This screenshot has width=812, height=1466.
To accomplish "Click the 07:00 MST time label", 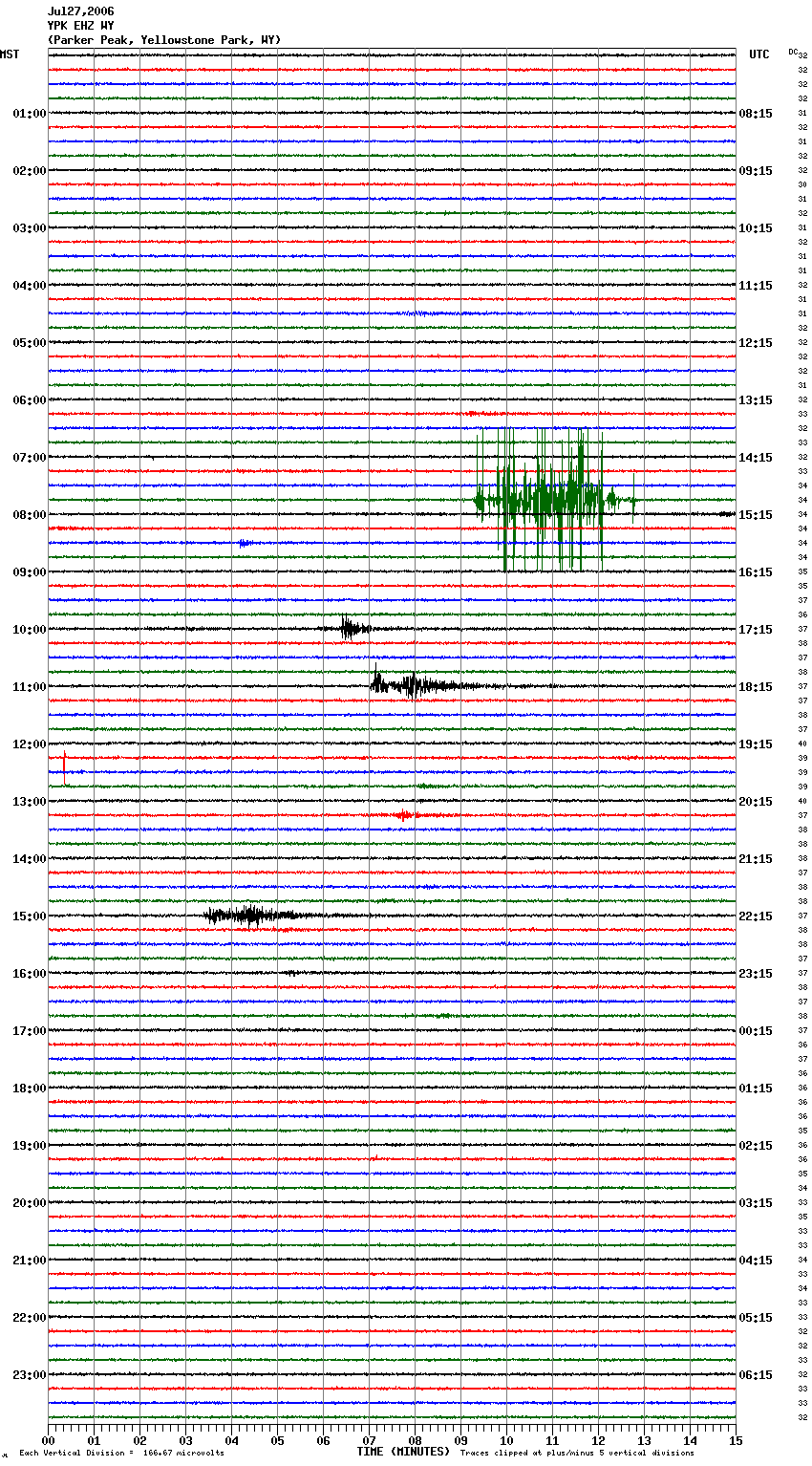I will click(30, 458).
